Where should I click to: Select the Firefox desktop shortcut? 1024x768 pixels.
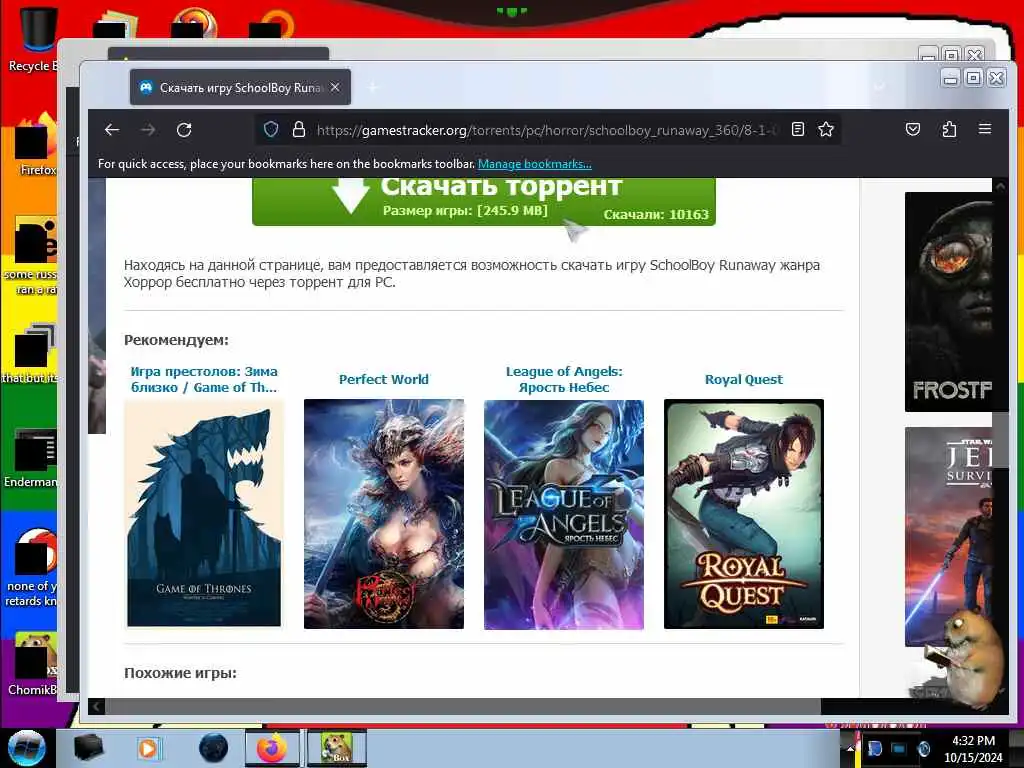pos(36,145)
